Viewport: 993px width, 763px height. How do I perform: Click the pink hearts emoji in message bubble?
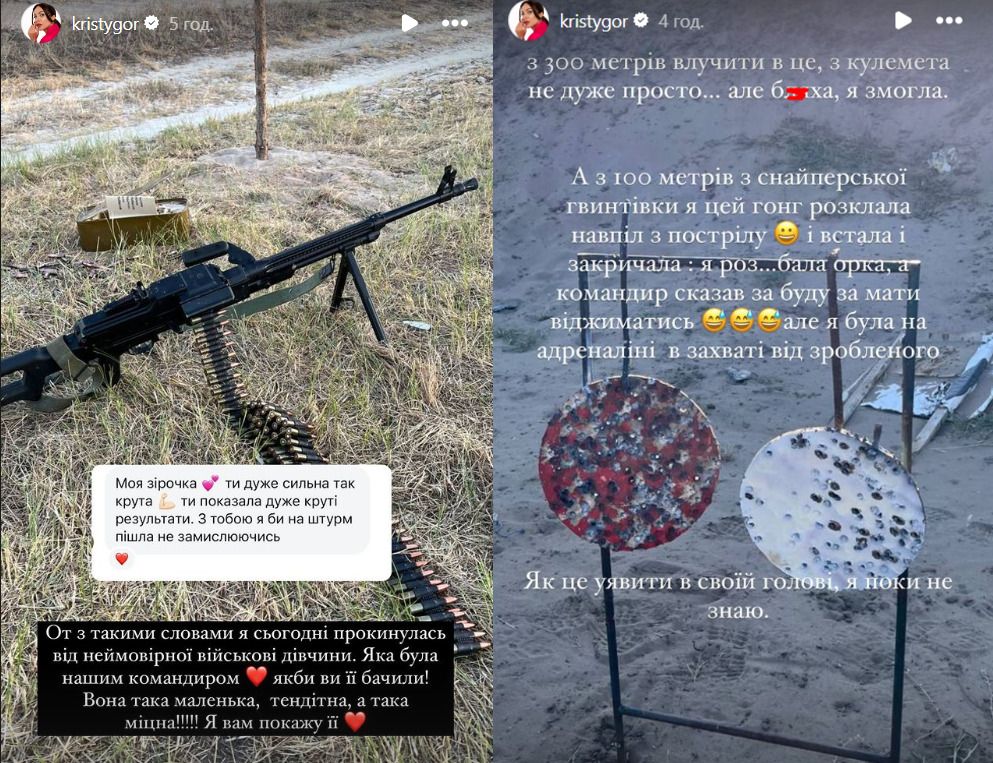pyautogui.click(x=210, y=484)
